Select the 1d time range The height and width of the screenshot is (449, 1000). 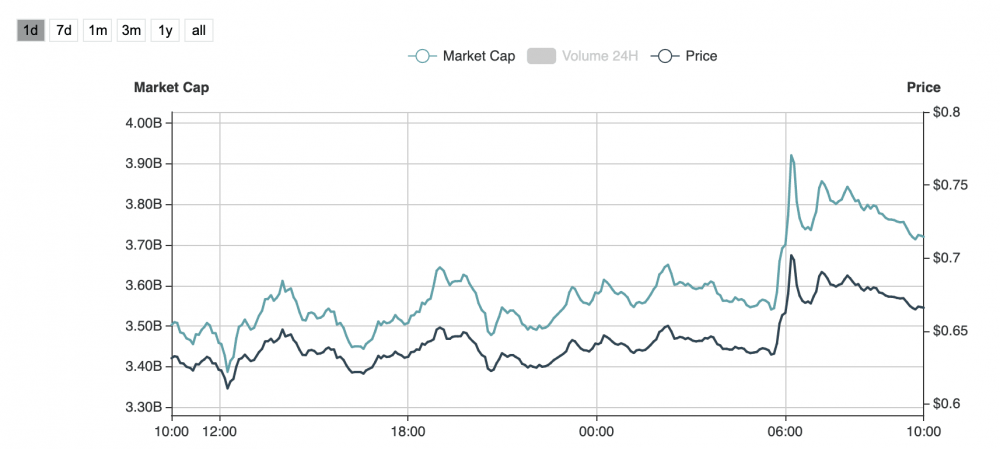(x=30, y=30)
